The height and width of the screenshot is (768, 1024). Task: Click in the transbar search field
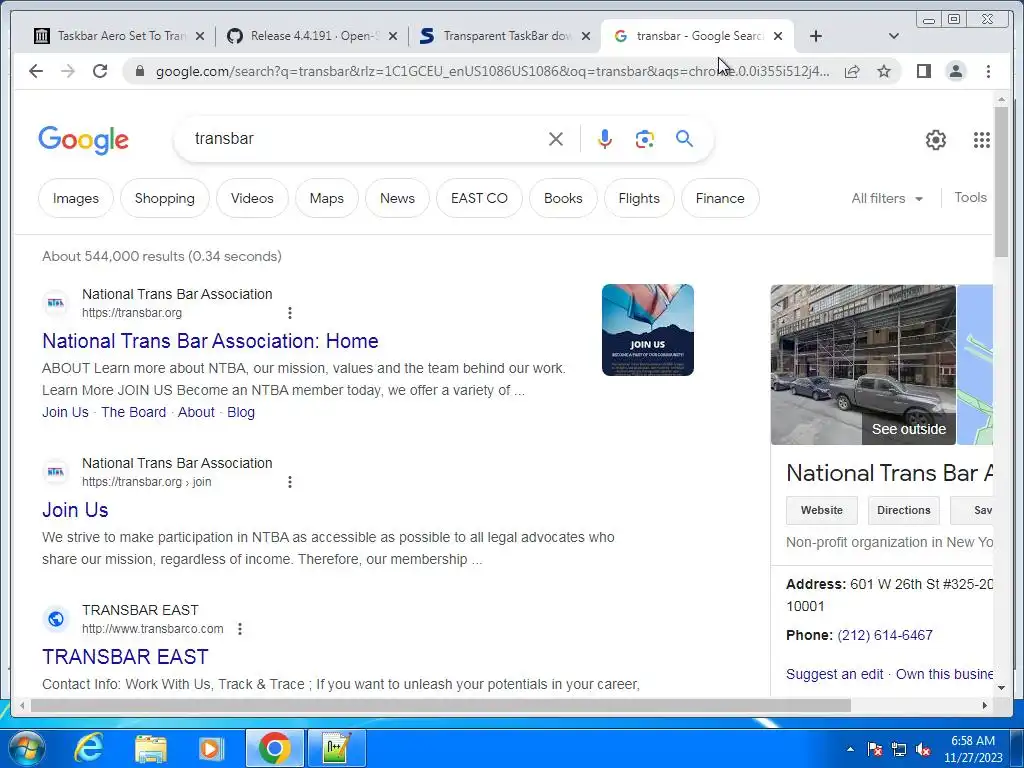pos(366,139)
